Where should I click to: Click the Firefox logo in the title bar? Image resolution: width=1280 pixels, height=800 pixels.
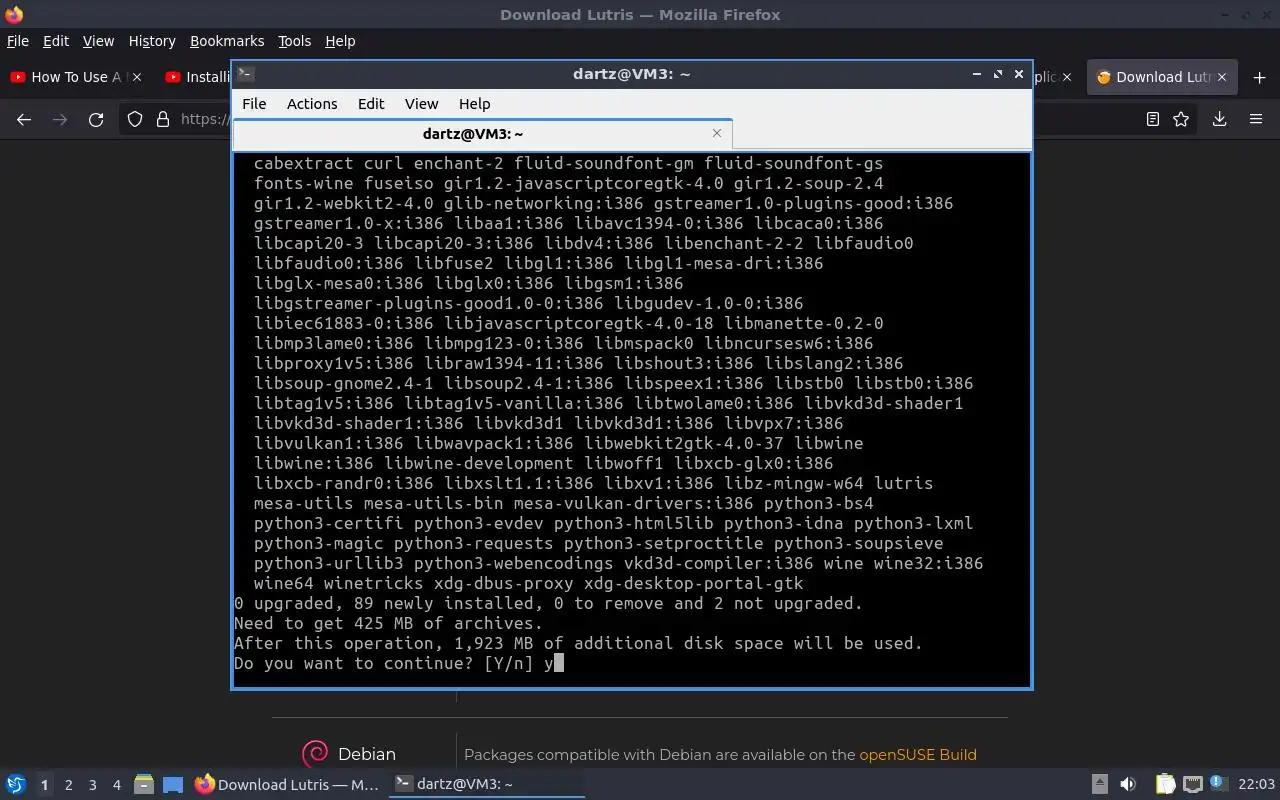pyautogui.click(x=14, y=14)
